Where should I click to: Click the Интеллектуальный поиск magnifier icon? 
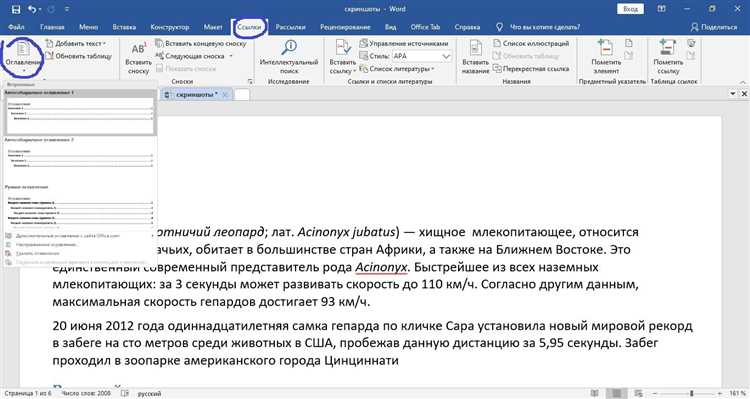[289, 48]
